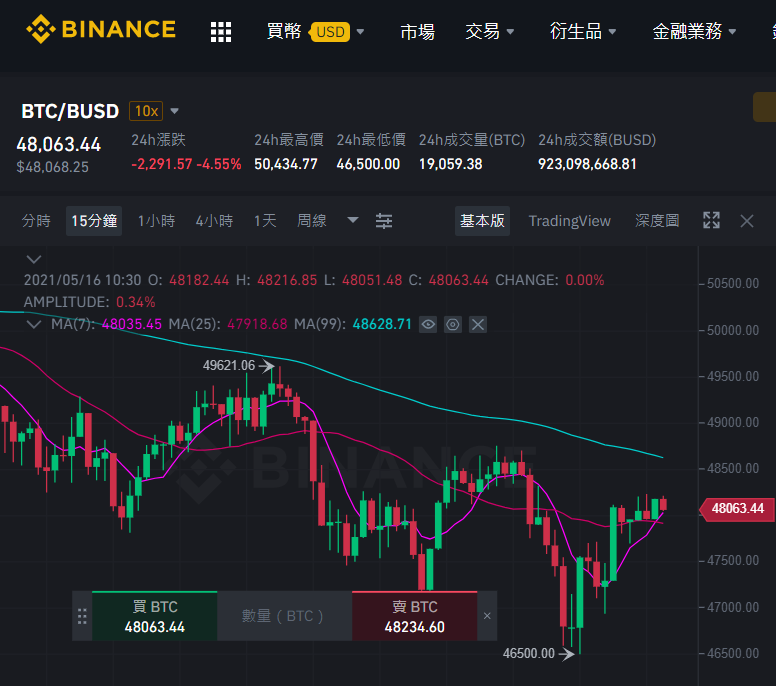Switch to 1天 interval
The height and width of the screenshot is (686, 776).
(265, 221)
